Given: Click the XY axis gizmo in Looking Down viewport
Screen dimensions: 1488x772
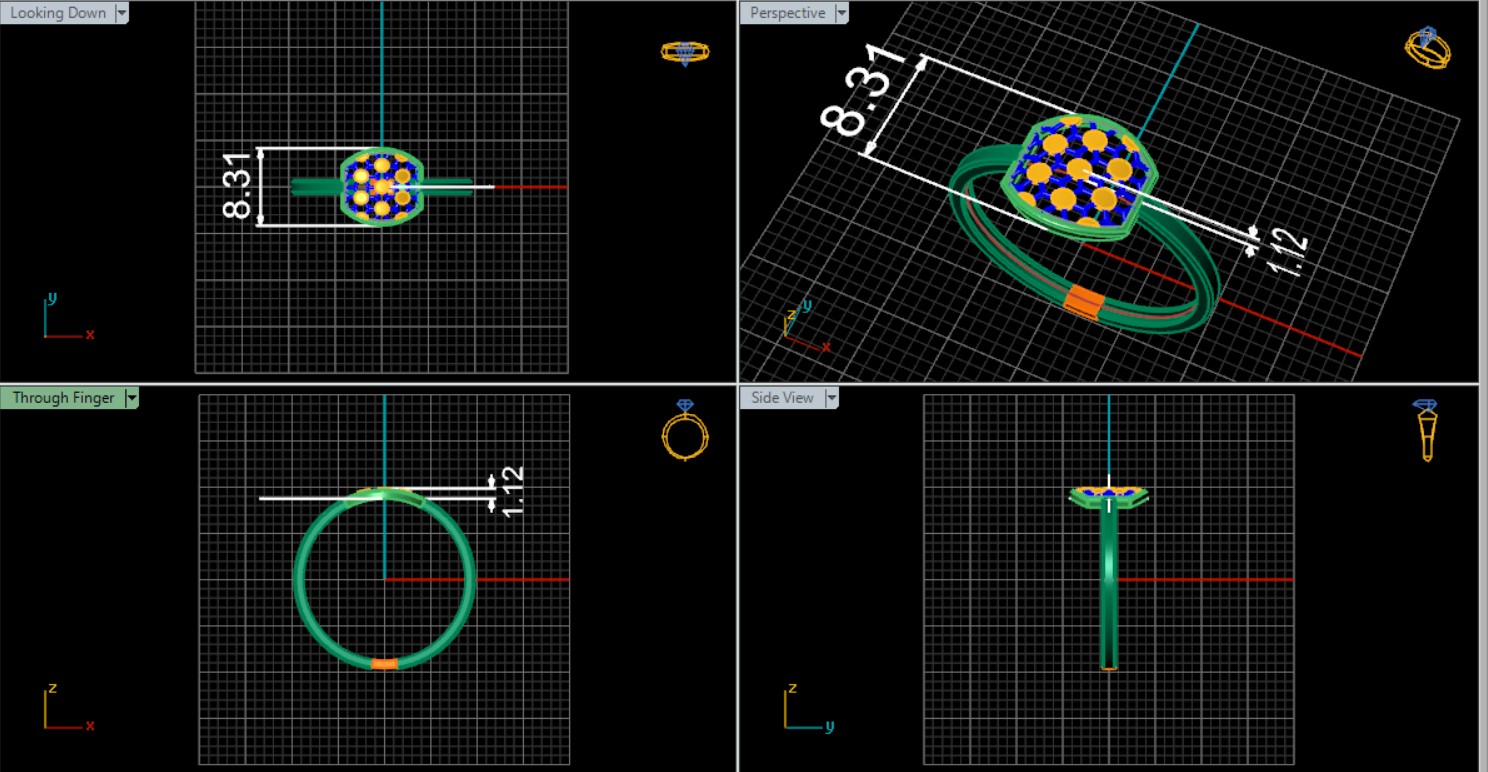Looking at the screenshot, I should coord(64,320).
